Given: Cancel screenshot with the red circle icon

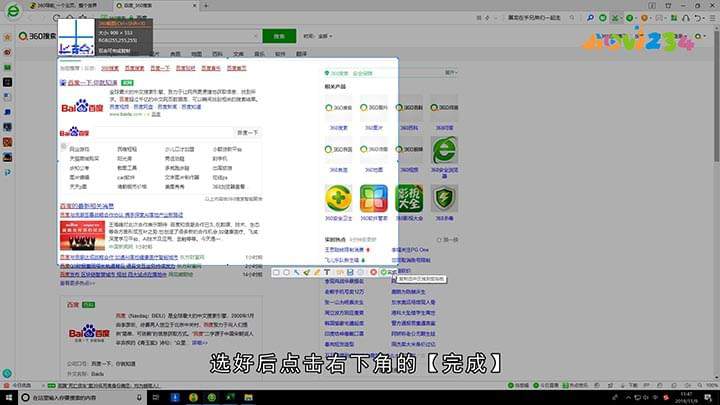Looking at the screenshot, I should click(x=373, y=272).
